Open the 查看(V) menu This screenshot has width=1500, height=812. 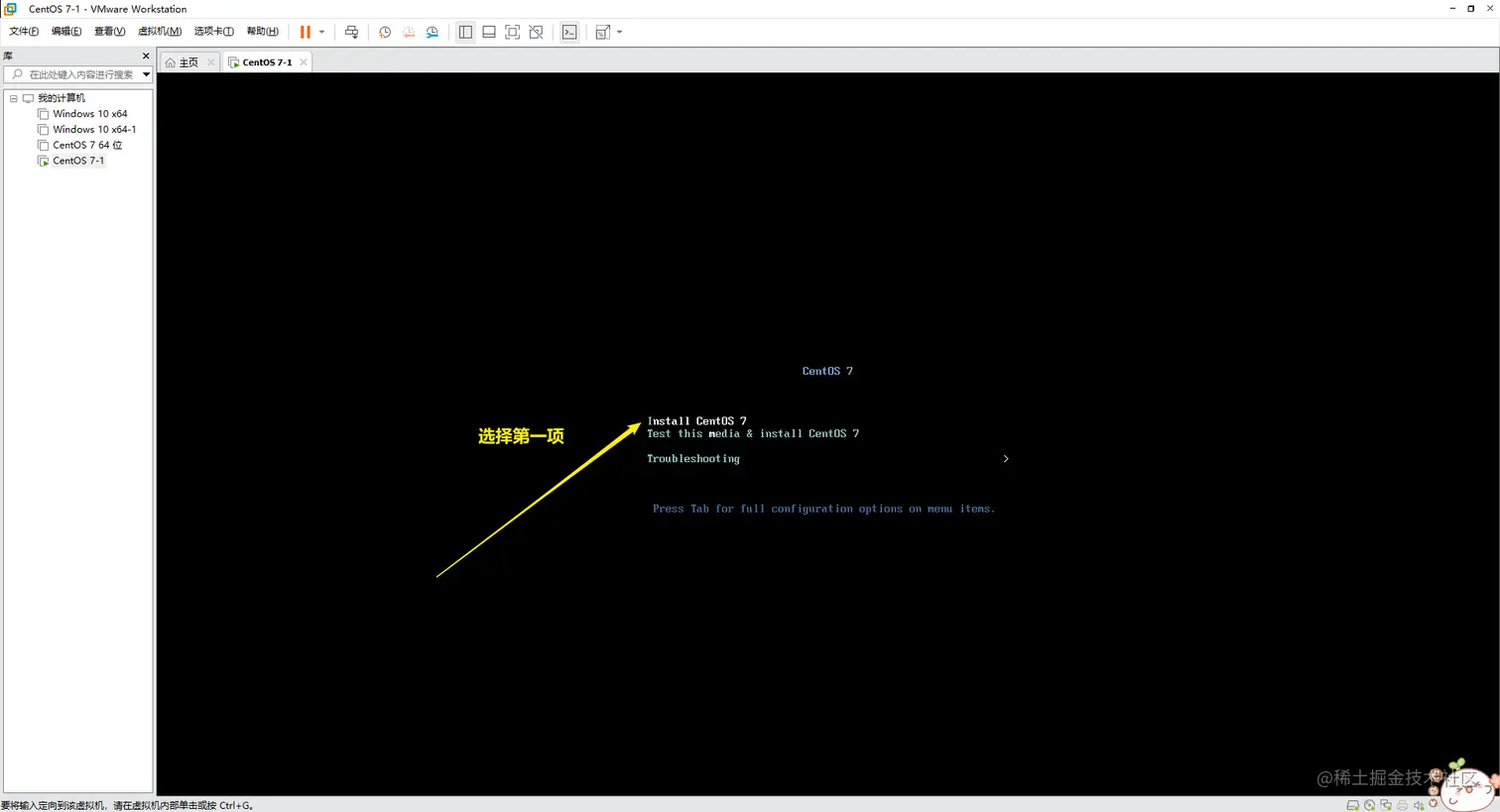[x=109, y=32]
